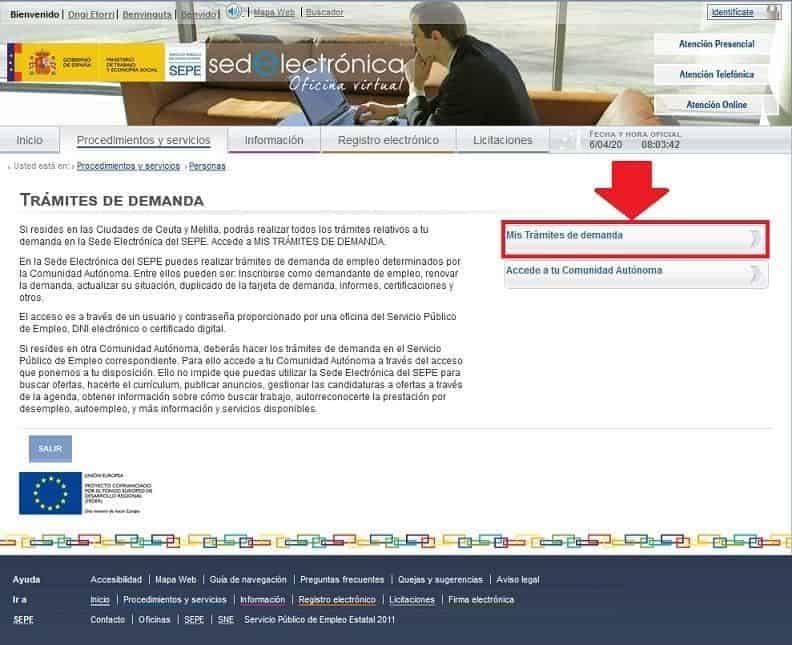
Task: Click Información footer link
Action: [263, 600]
